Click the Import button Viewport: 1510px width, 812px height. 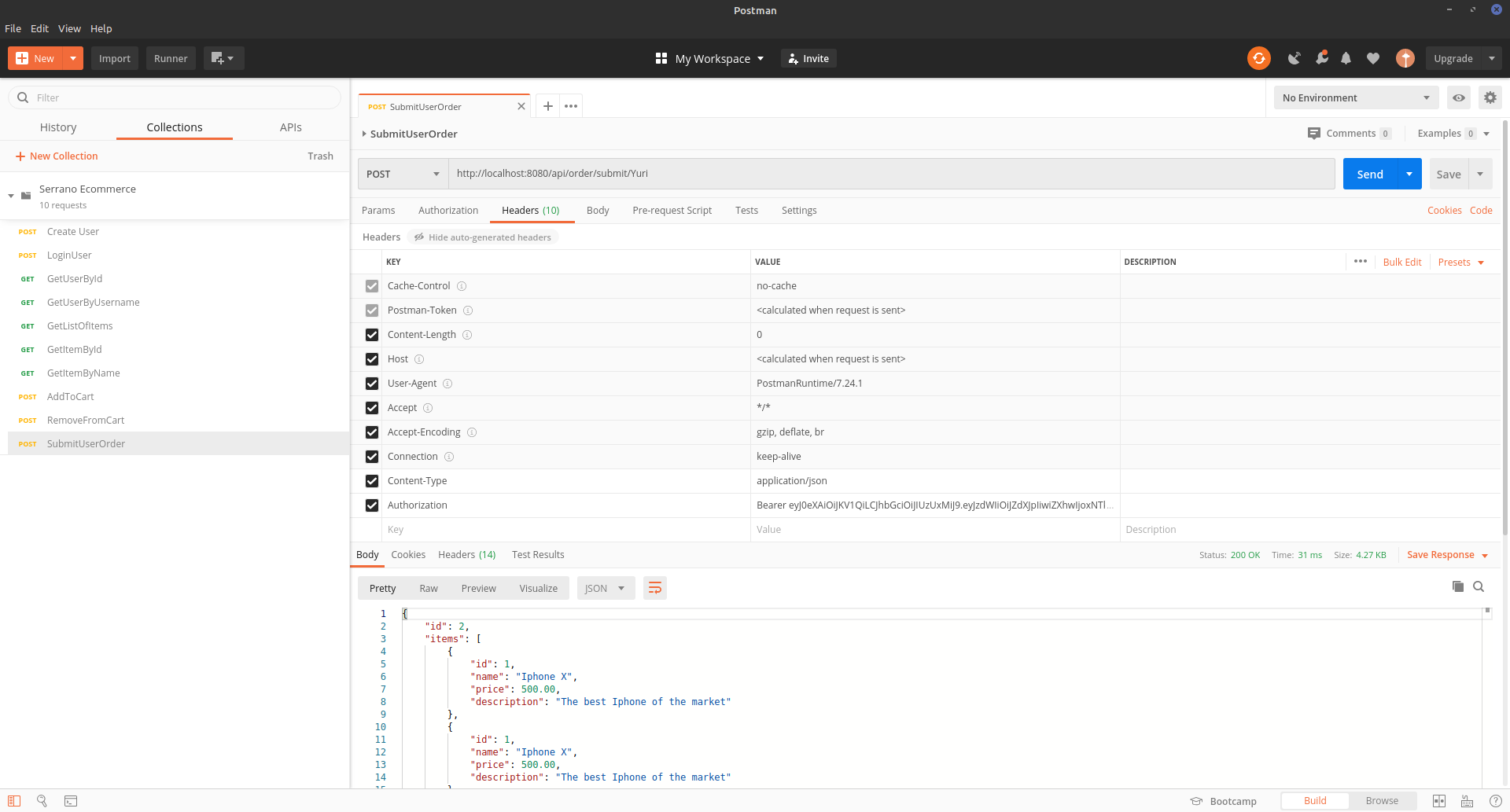115,58
